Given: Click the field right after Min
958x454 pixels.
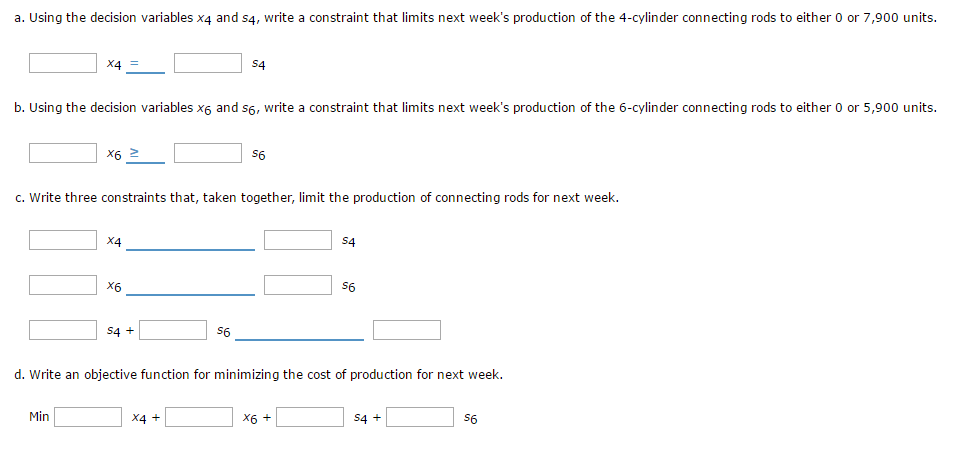Looking at the screenshot, I should tap(88, 417).
